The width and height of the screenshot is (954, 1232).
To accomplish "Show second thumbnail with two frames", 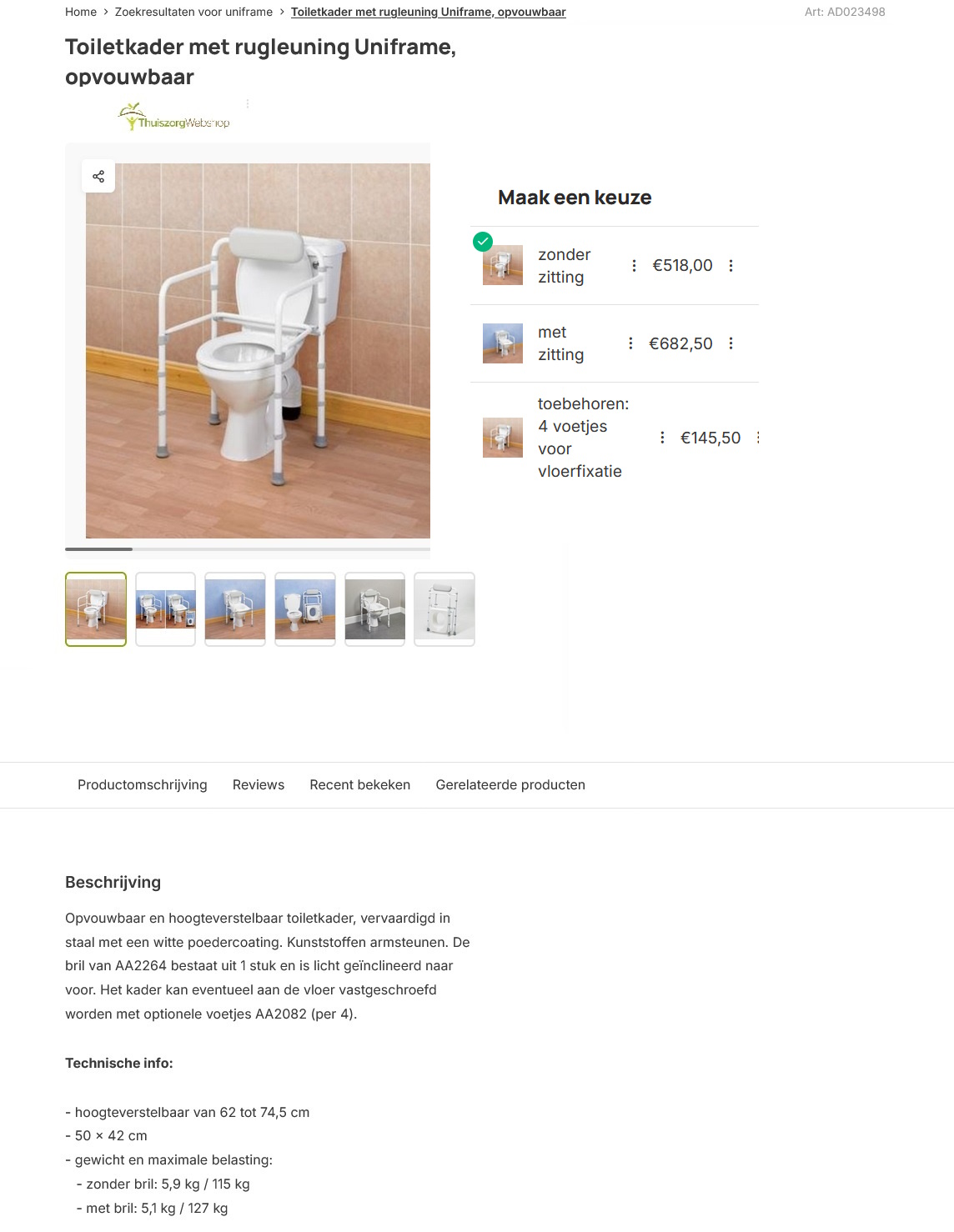I will [166, 609].
